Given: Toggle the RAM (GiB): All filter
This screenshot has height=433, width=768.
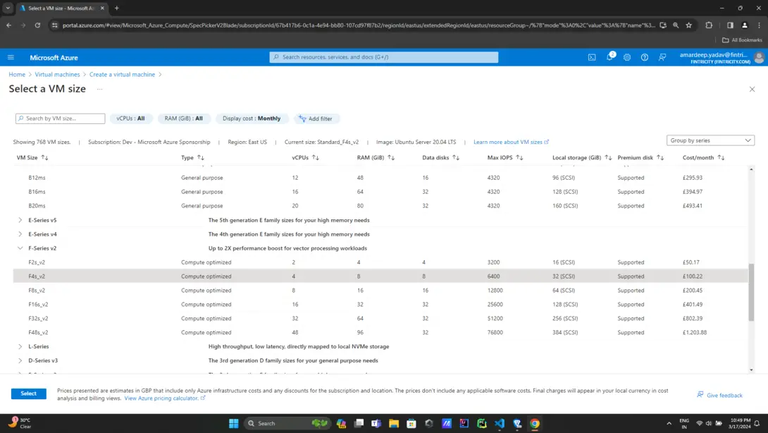Looking at the screenshot, I should coord(184,118).
